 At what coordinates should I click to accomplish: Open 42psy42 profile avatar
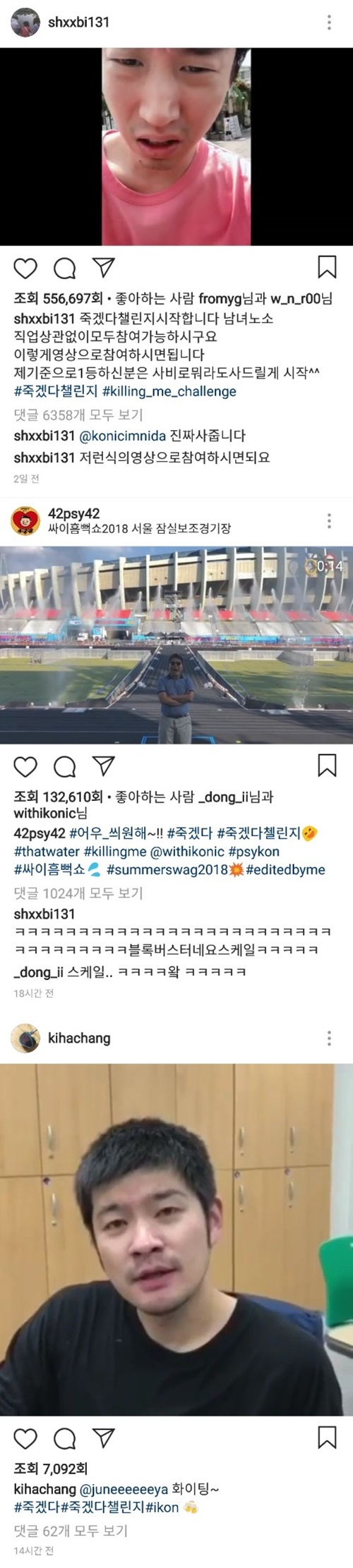[25, 521]
